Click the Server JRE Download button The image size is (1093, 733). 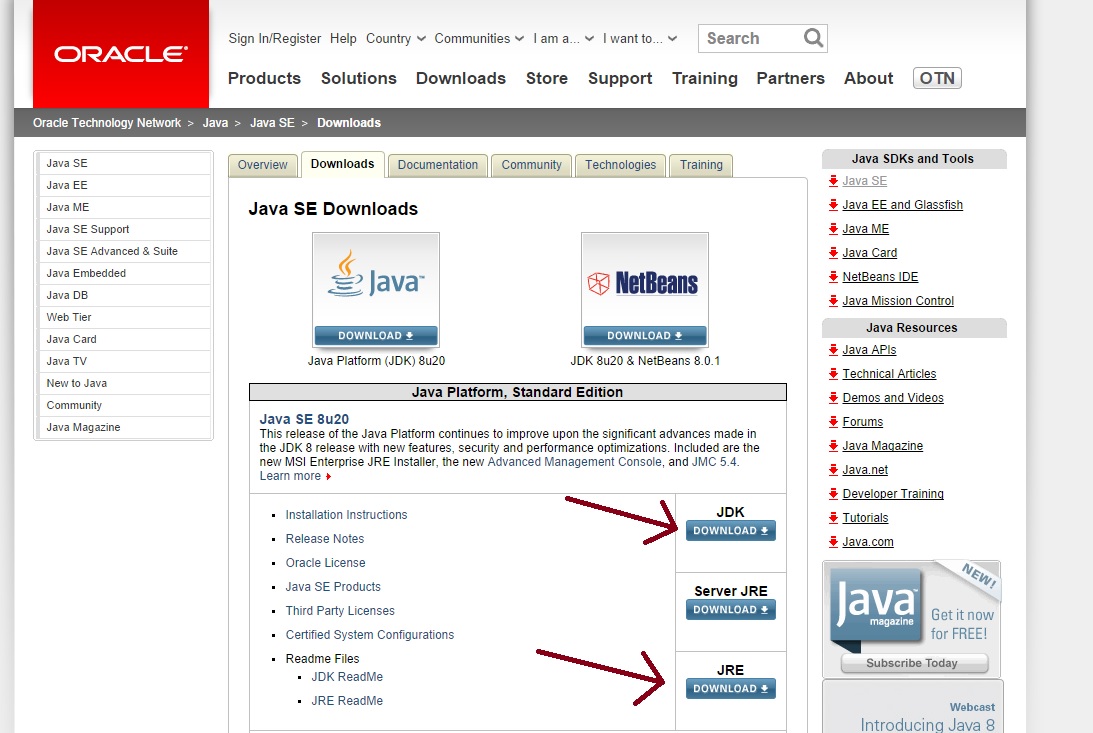(x=731, y=610)
